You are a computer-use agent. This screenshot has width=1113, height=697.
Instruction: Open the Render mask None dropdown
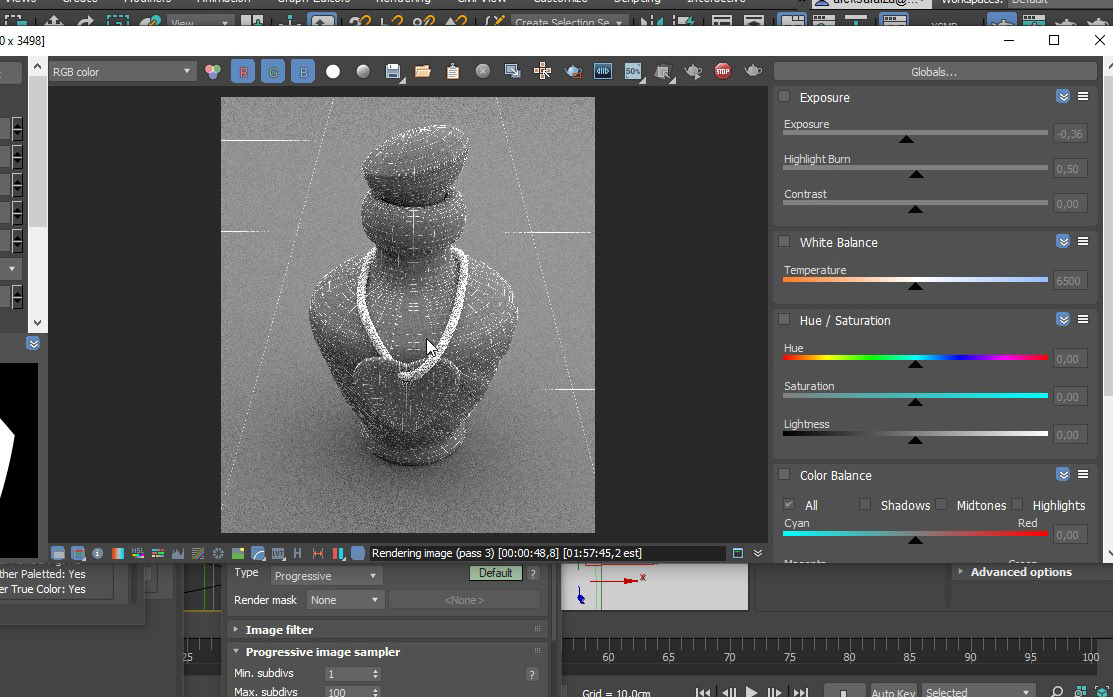pyautogui.click(x=344, y=600)
